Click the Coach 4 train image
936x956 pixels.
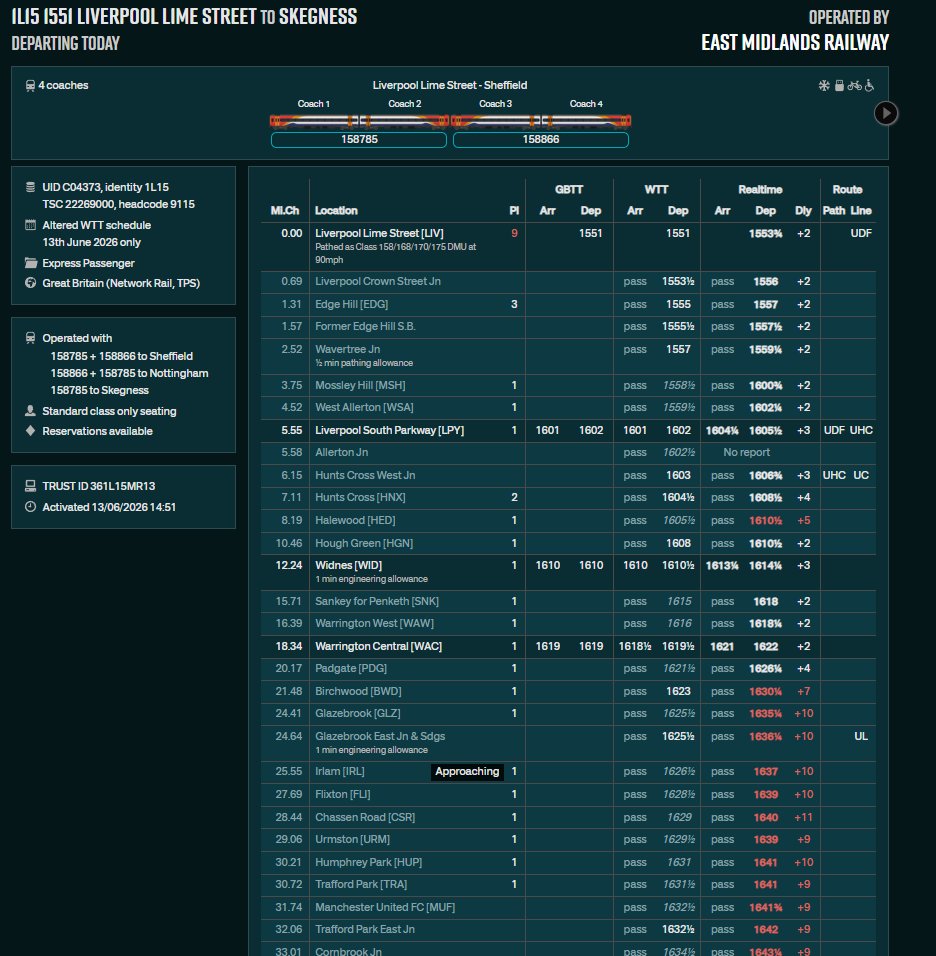tap(587, 121)
